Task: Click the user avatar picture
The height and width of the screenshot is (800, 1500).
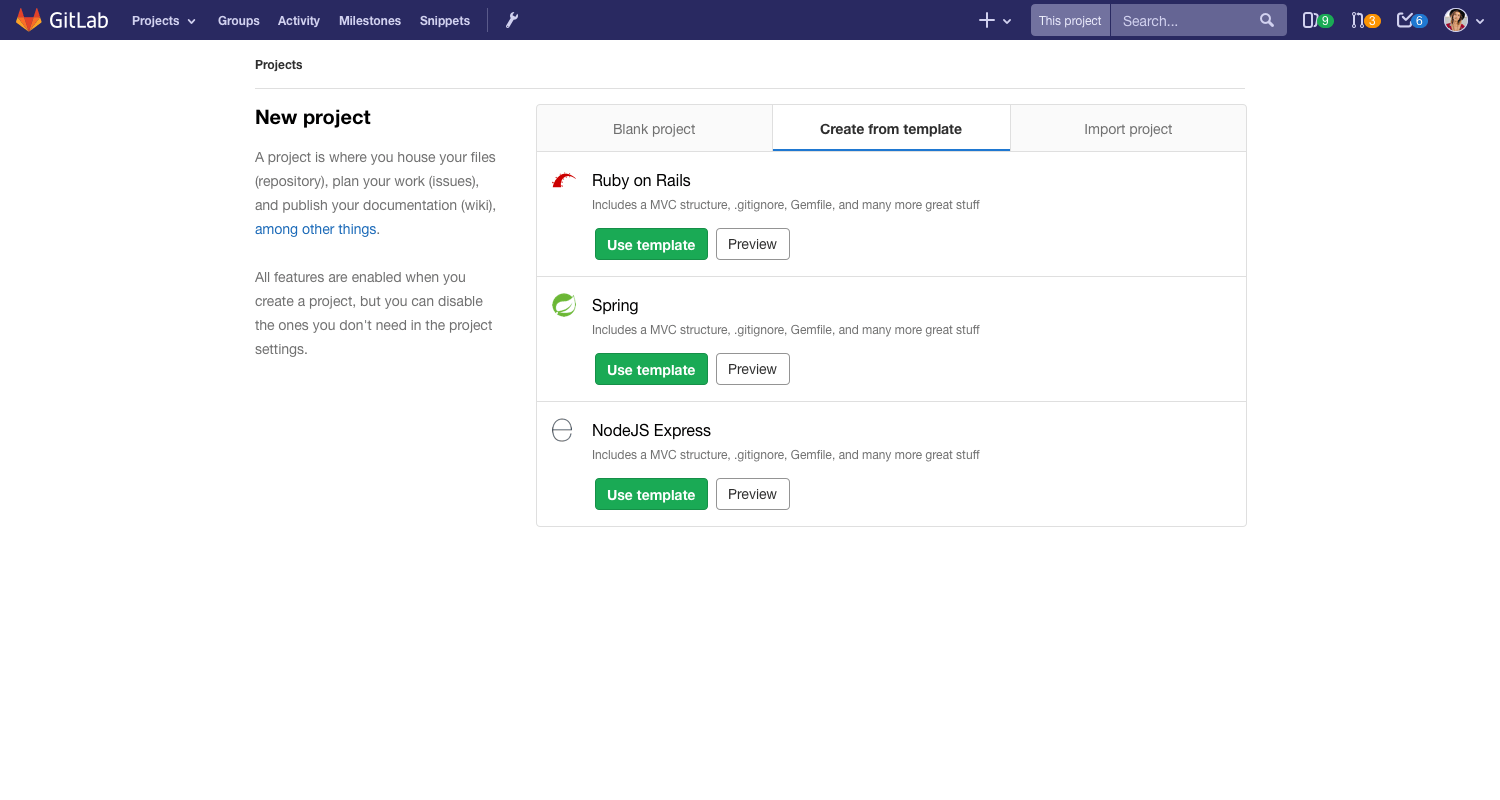Action: point(1456,19)
